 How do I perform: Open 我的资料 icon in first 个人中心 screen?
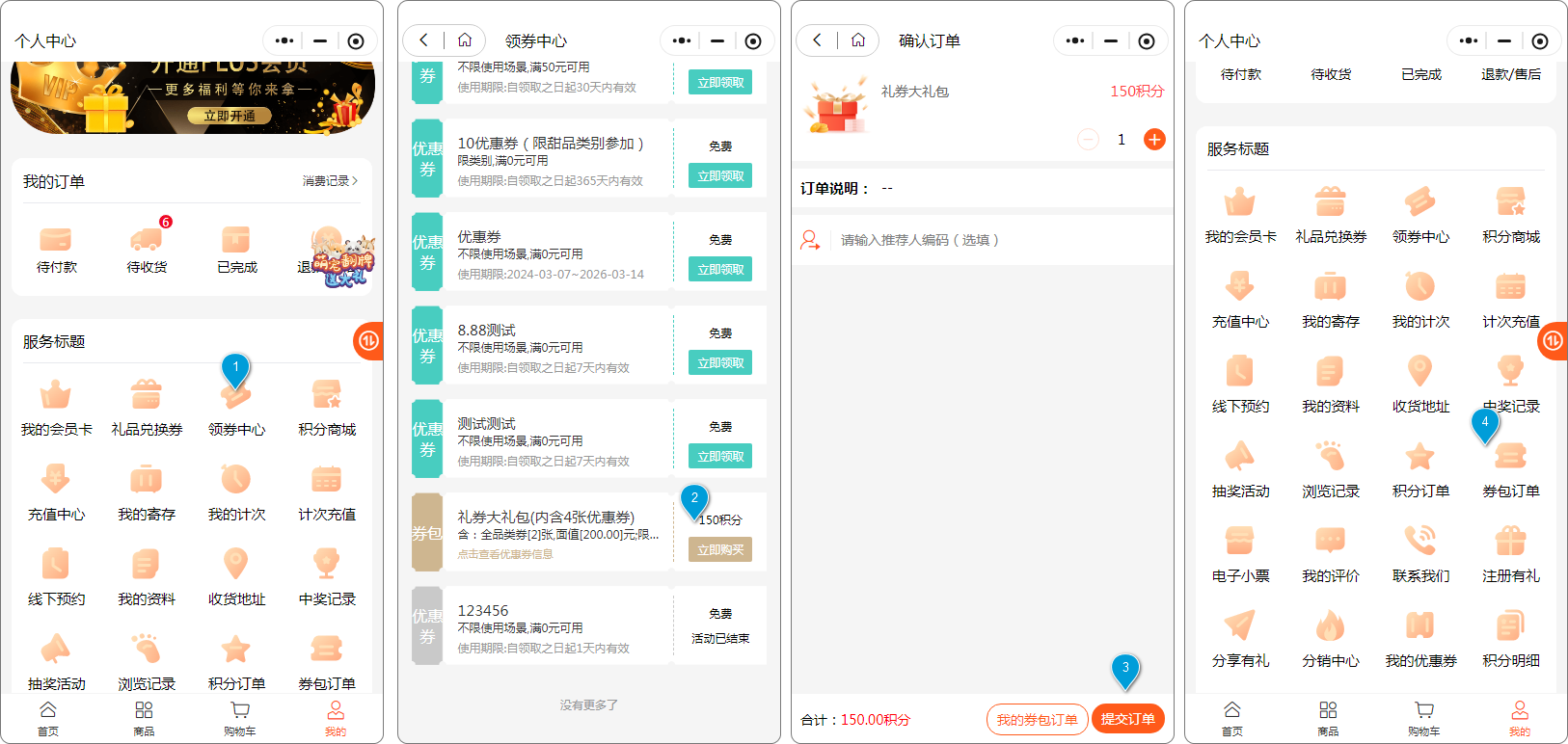coord(147,564)
